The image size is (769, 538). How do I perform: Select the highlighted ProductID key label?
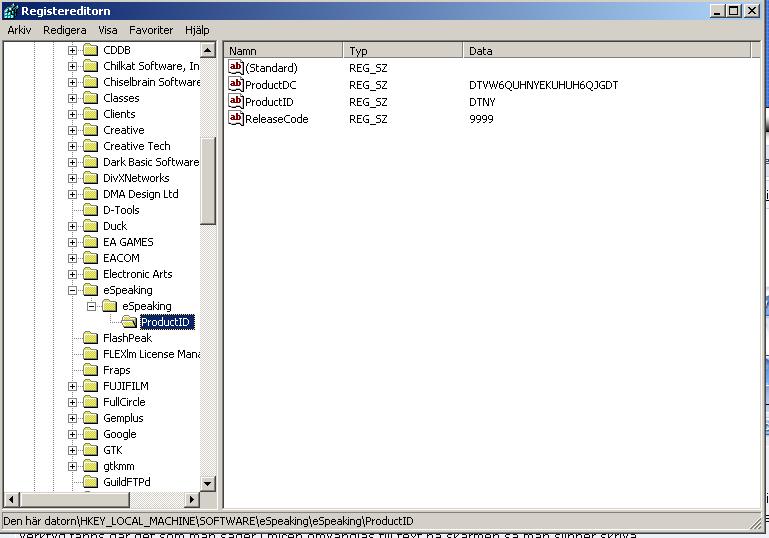(167, 322)
